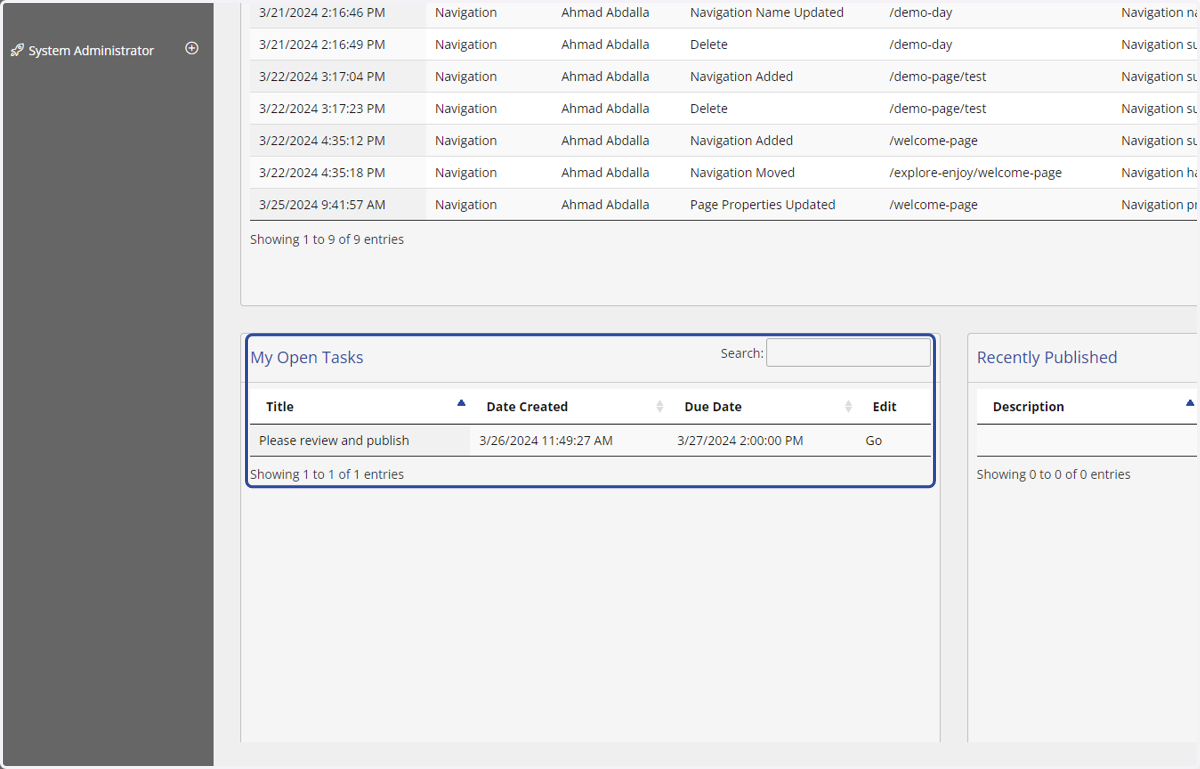Click the 3/27/2024 2:00:00 PM due date

[x=740, y=440]
